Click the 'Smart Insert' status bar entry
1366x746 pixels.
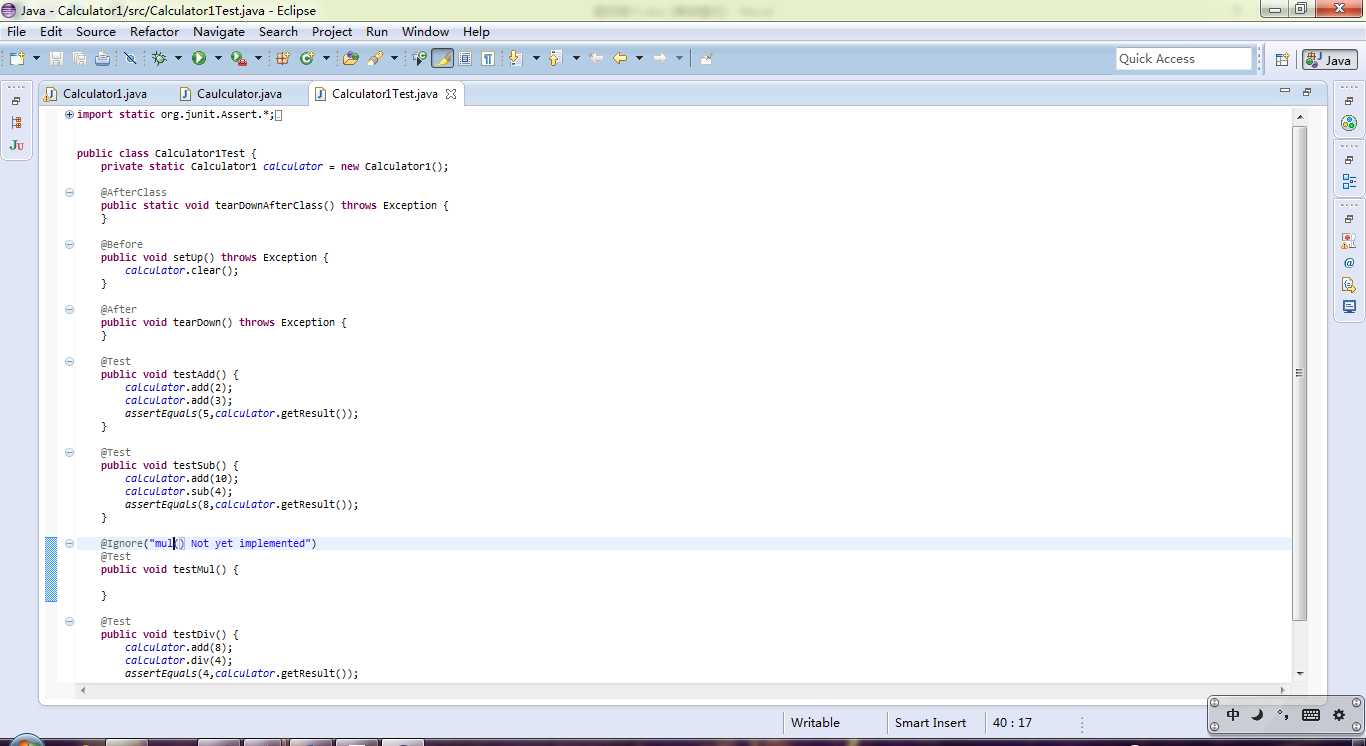tap(930, 723)
